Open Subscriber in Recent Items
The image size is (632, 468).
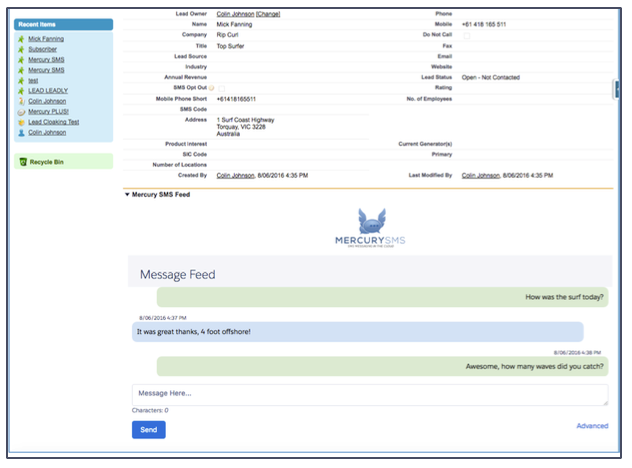42,49
